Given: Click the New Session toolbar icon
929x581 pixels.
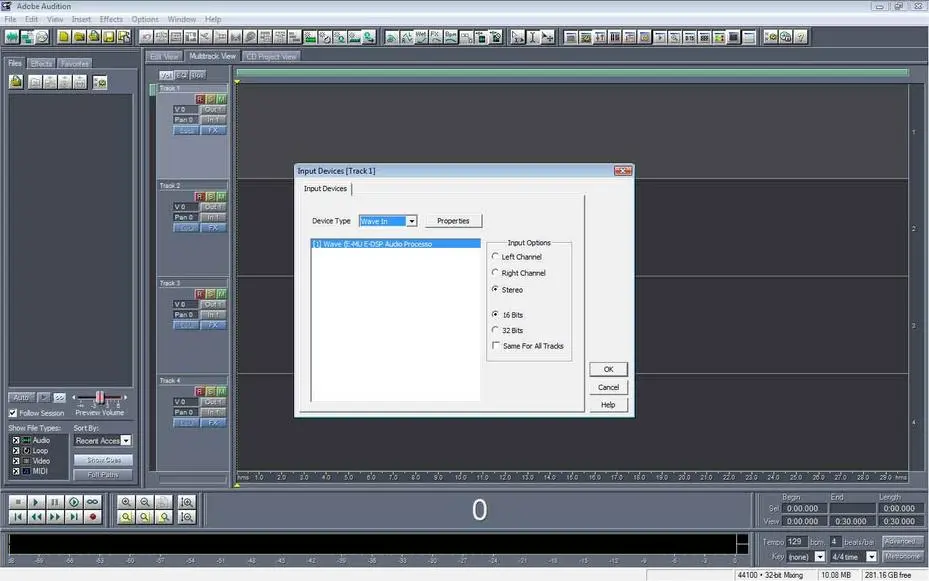Looking at the screenshot, I should click(63, 37).
